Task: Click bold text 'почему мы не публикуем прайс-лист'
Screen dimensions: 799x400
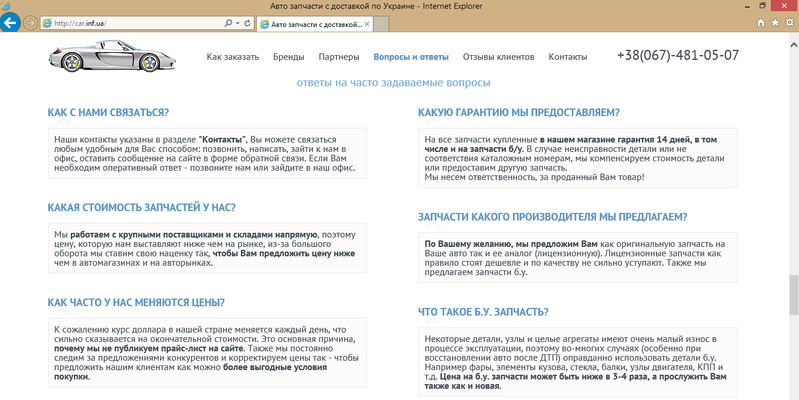Action: tap(134, 349)
